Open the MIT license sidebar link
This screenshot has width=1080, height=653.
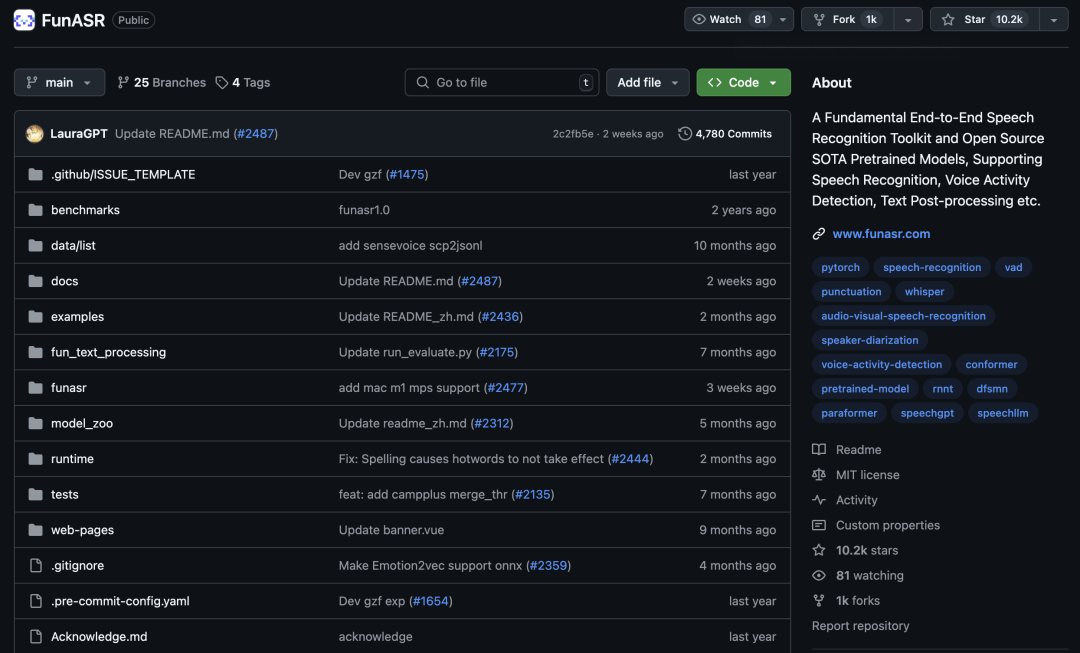867,475
